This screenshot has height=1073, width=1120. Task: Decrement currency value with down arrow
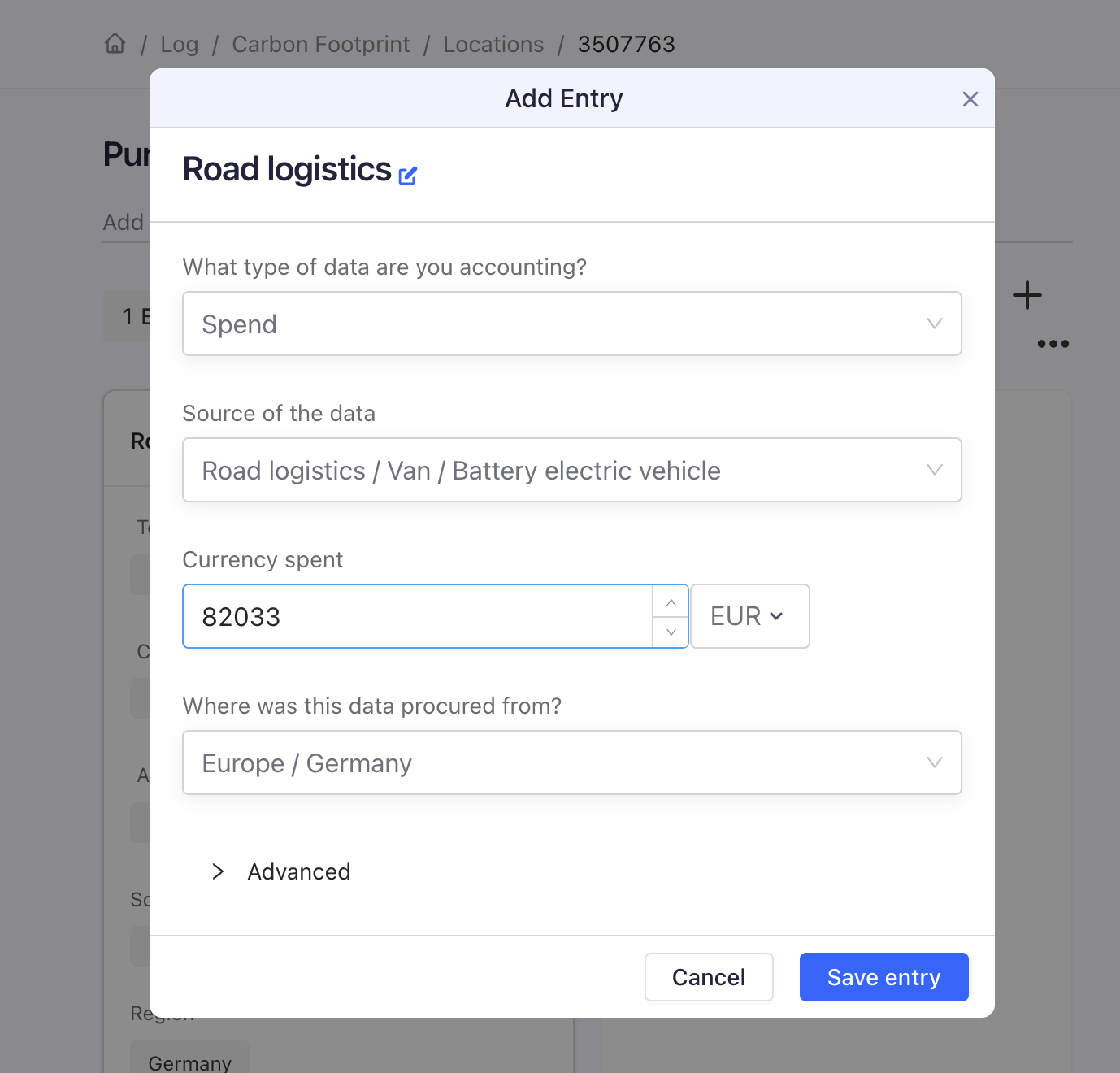click(671, 632)
